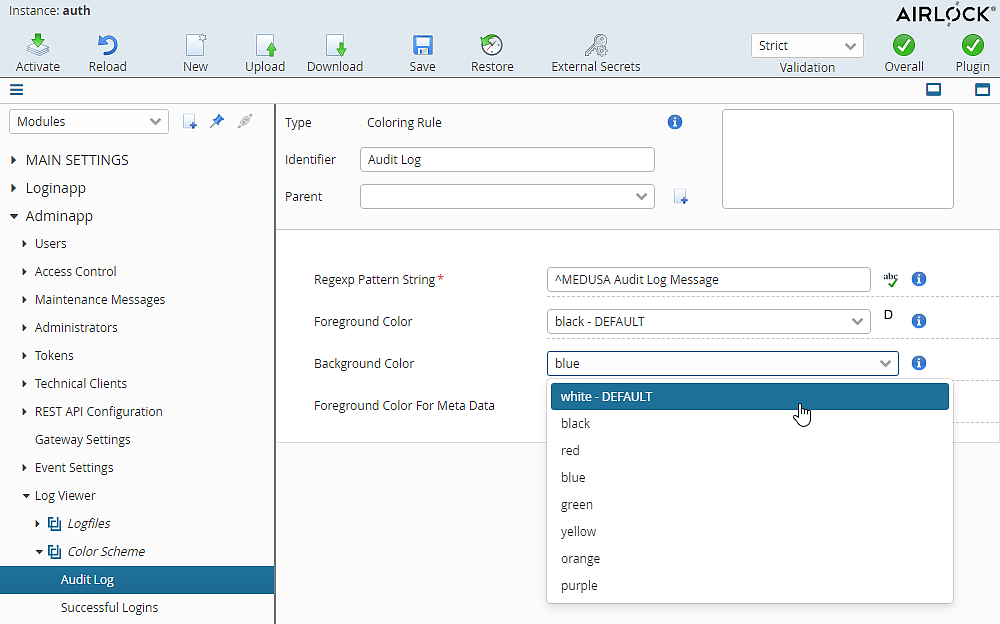The width and height of the screenshot is (1000, 624).
Task: Click the Regexp Pattern String field
Action: tap(709, 279)
